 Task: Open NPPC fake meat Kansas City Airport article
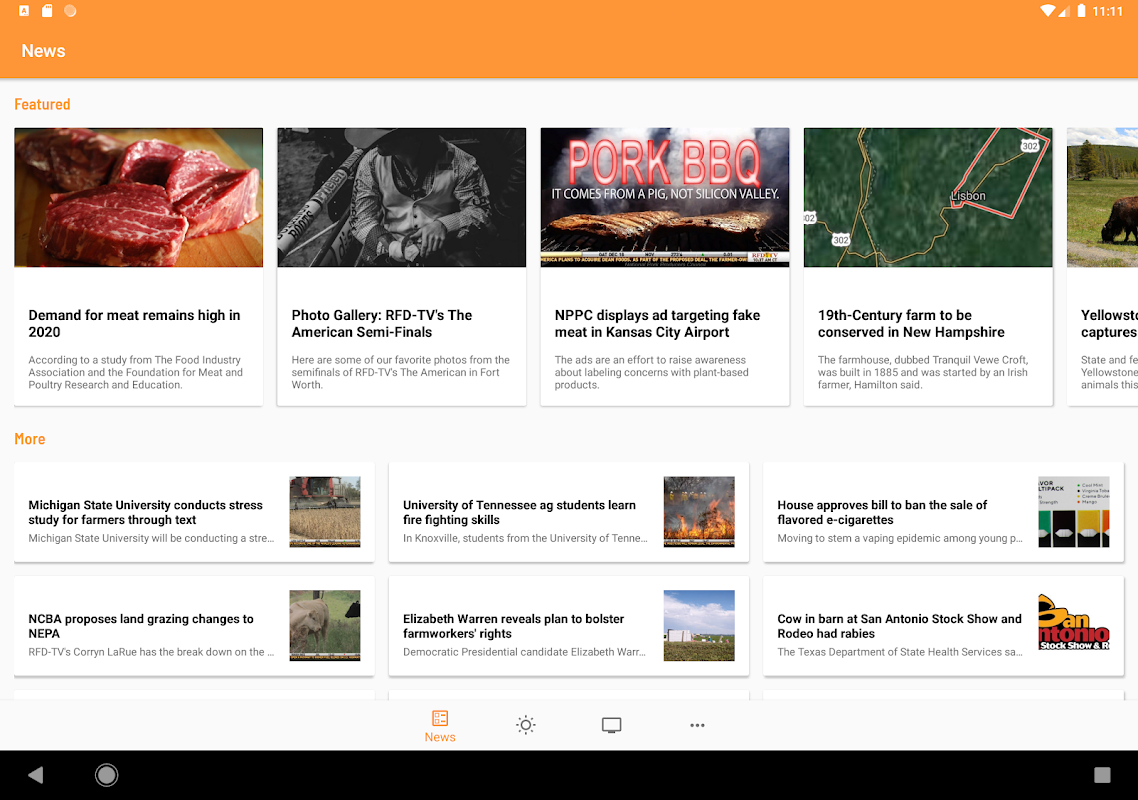tap(658, 324)
